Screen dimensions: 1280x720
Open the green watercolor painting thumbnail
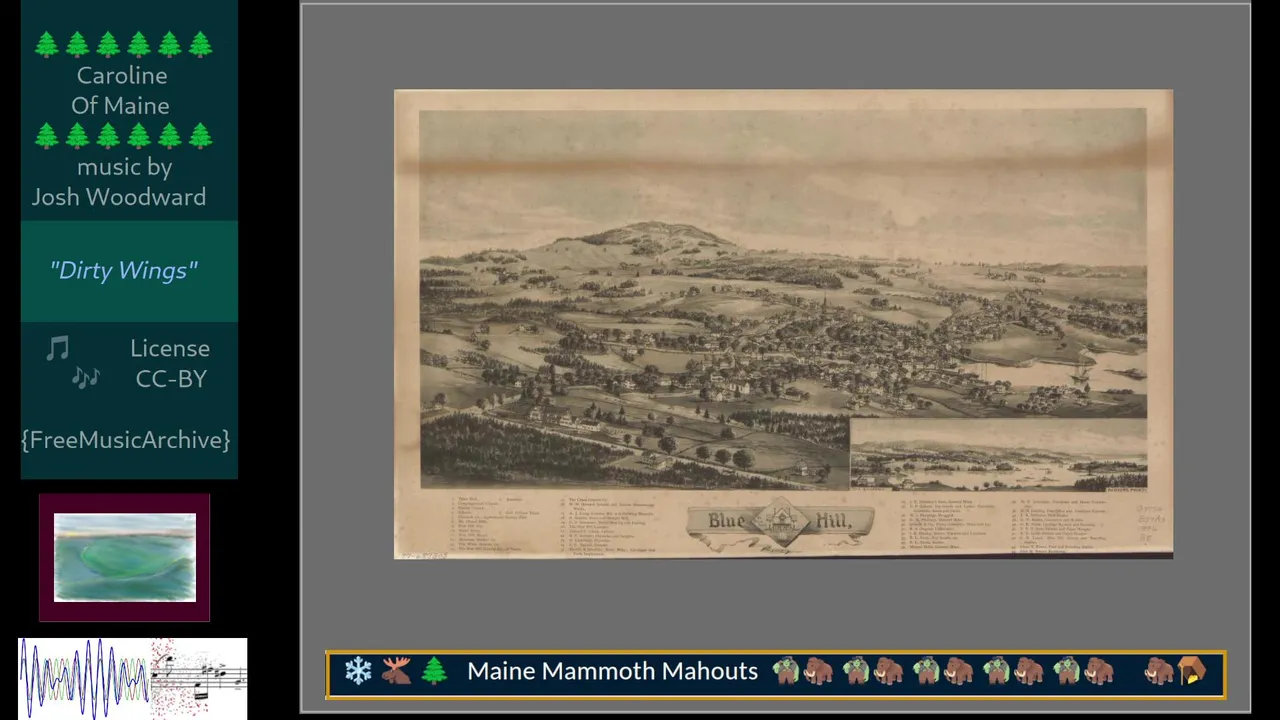125,557
